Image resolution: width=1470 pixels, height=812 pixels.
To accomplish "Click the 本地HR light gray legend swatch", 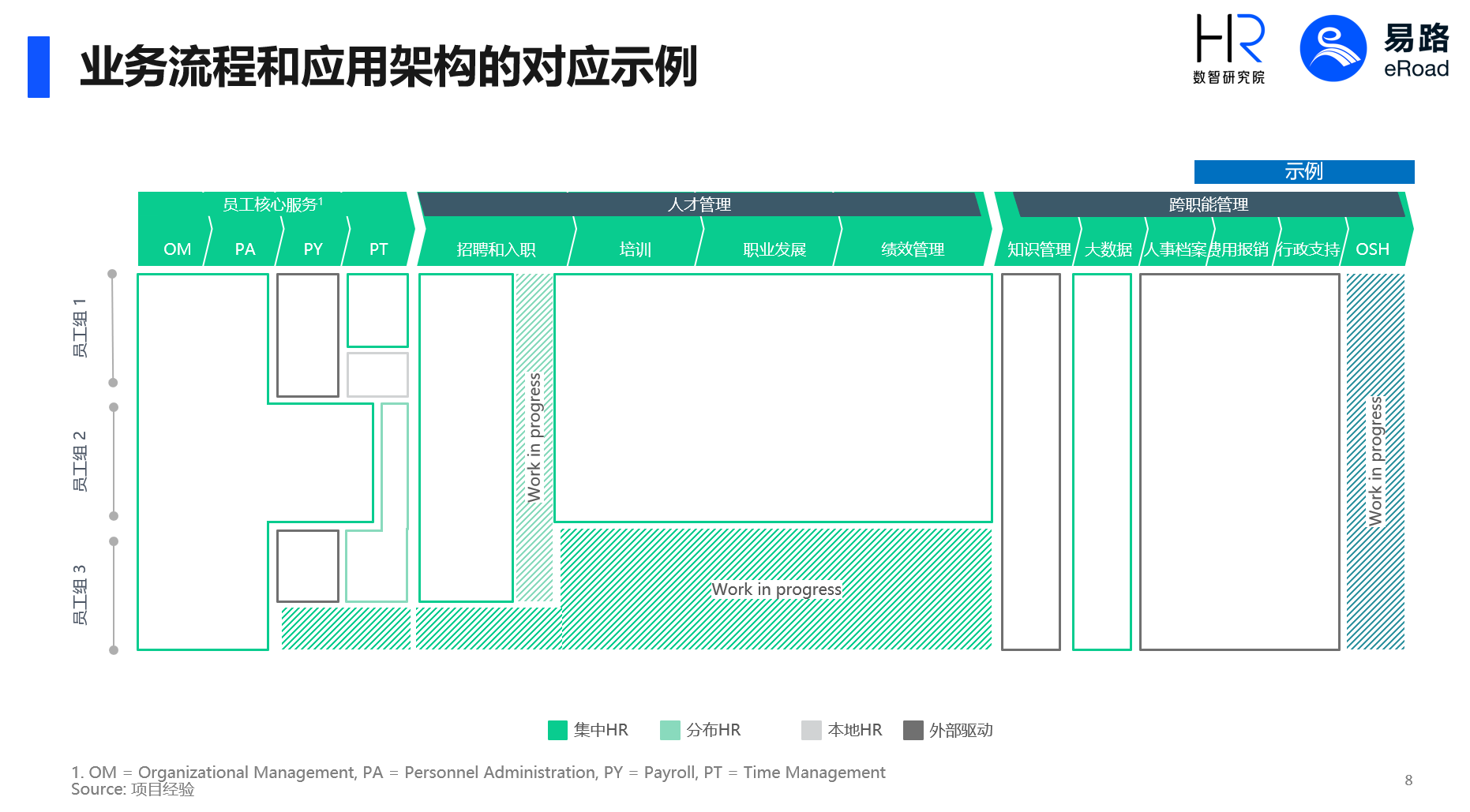I will pos(811,730).
